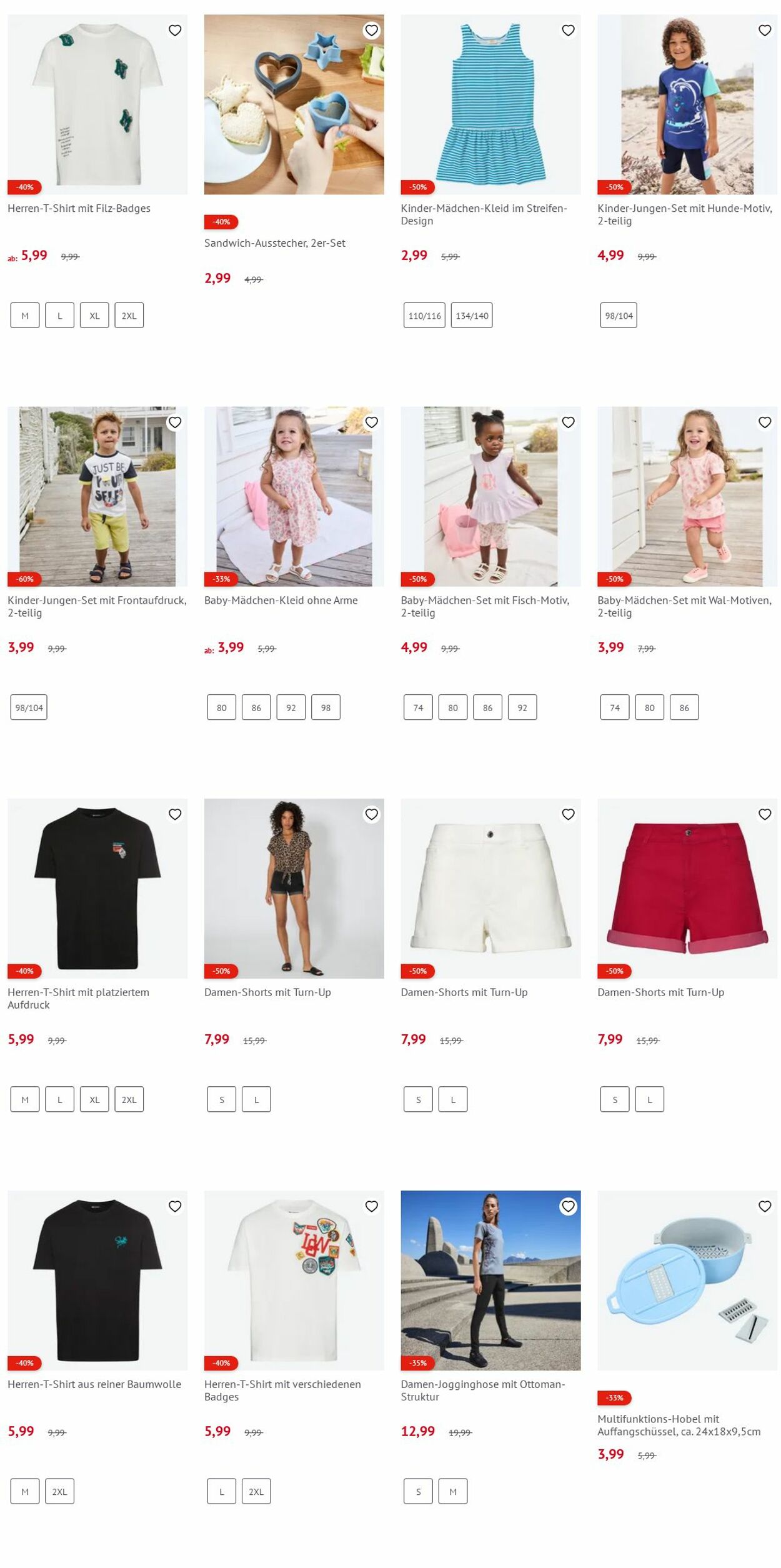This screenshot has height=1568, width=781.
Task: Select size XL for Filz-Badges T-Shirt
Action: pyautogui.click(x=94, y=316)
